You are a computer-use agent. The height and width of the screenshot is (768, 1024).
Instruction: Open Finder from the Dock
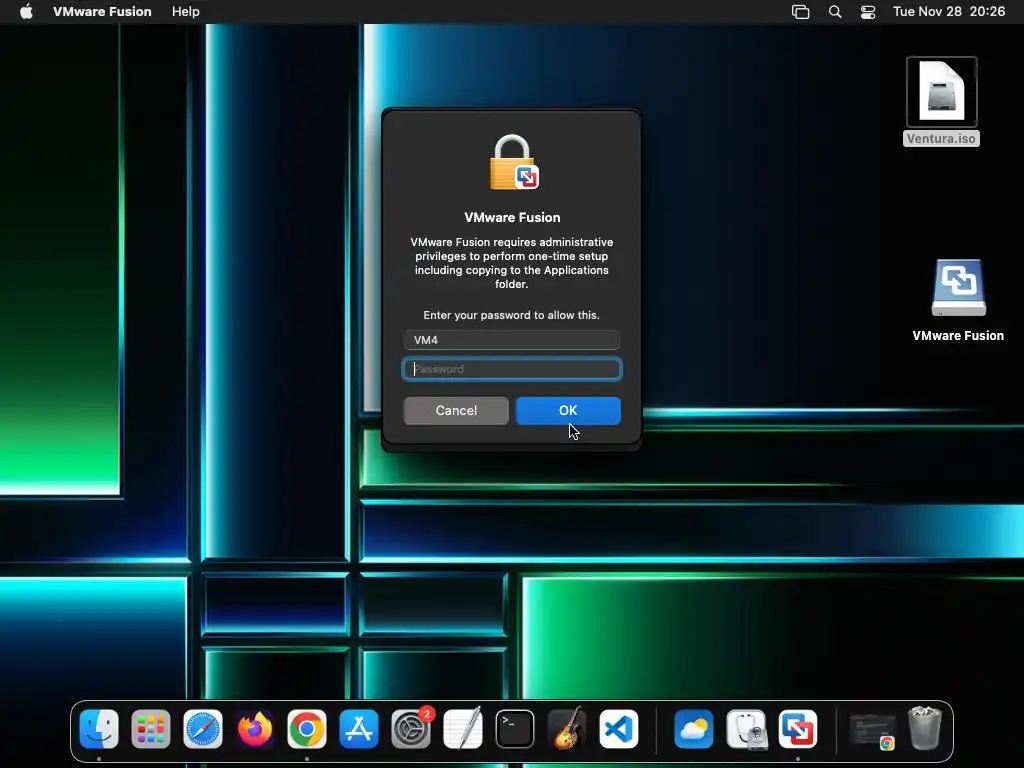point(99,729)
